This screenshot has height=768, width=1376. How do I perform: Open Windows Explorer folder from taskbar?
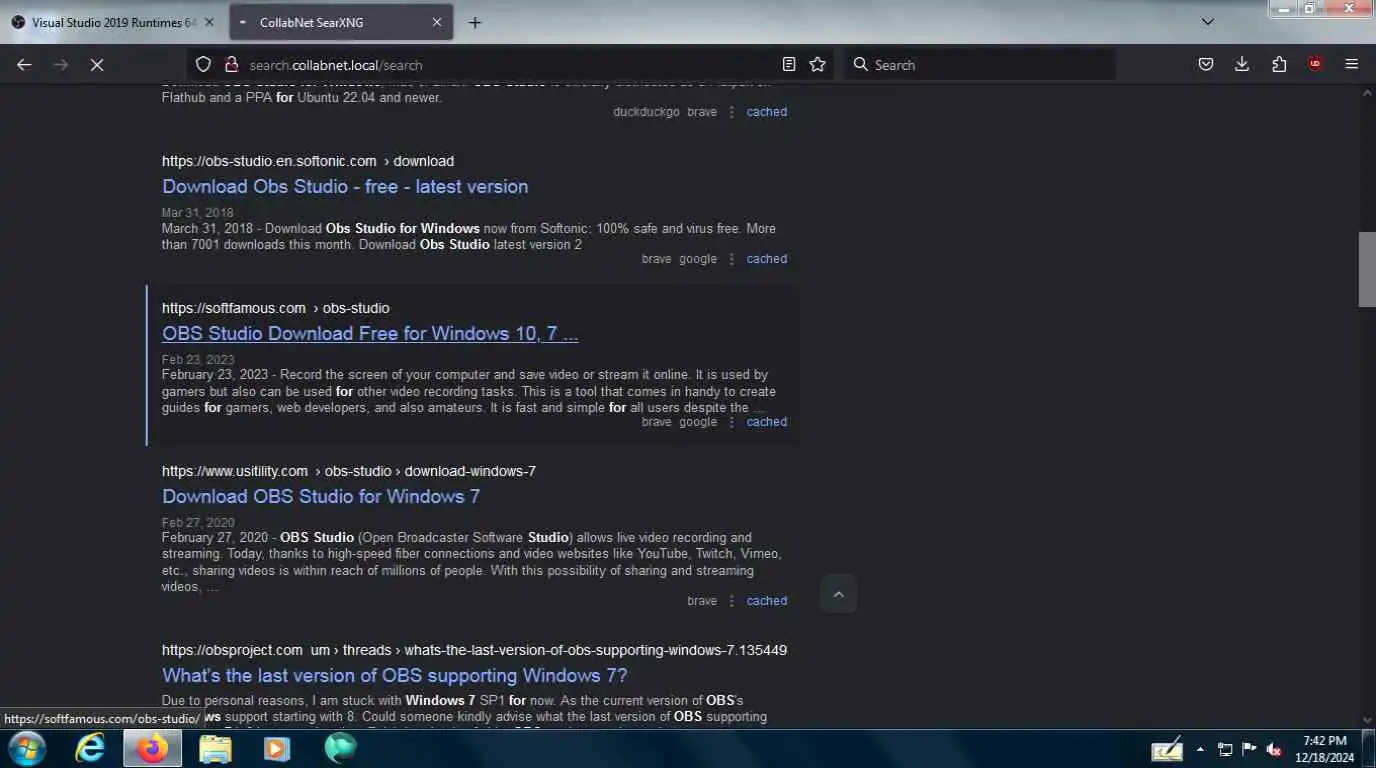(215, 748)
